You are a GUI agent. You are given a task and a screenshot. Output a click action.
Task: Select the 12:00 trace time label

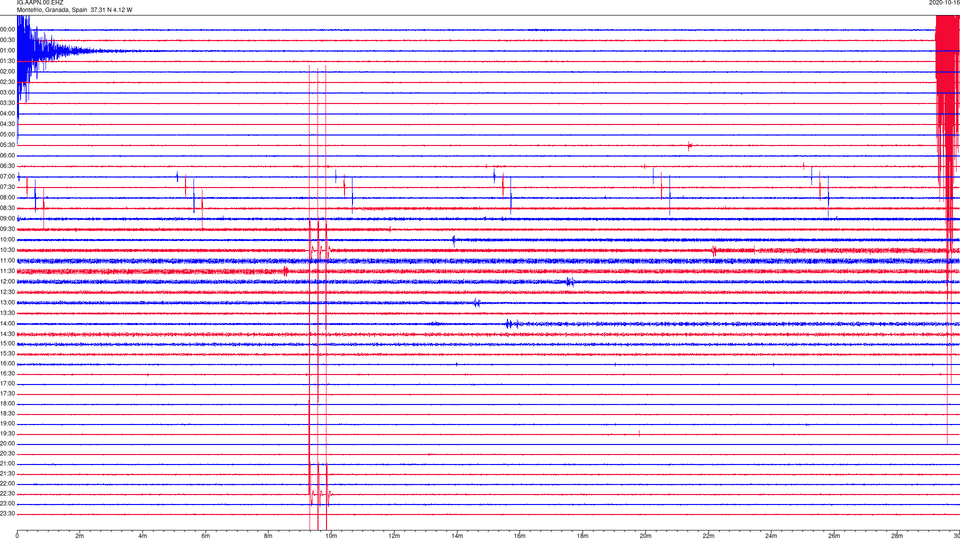[8, 282]
